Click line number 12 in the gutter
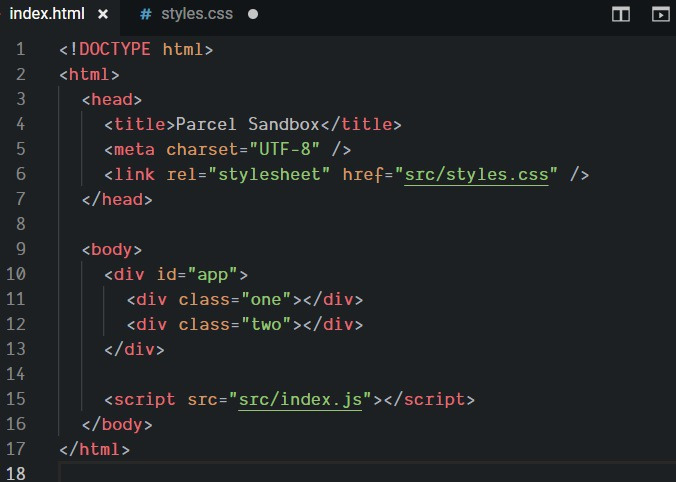This screenshot has width=676, height=482. (x=16, y=324)
